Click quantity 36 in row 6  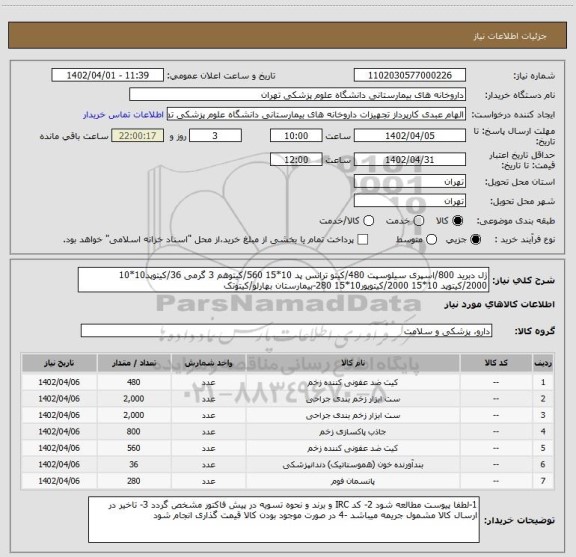tap(134, 465)
